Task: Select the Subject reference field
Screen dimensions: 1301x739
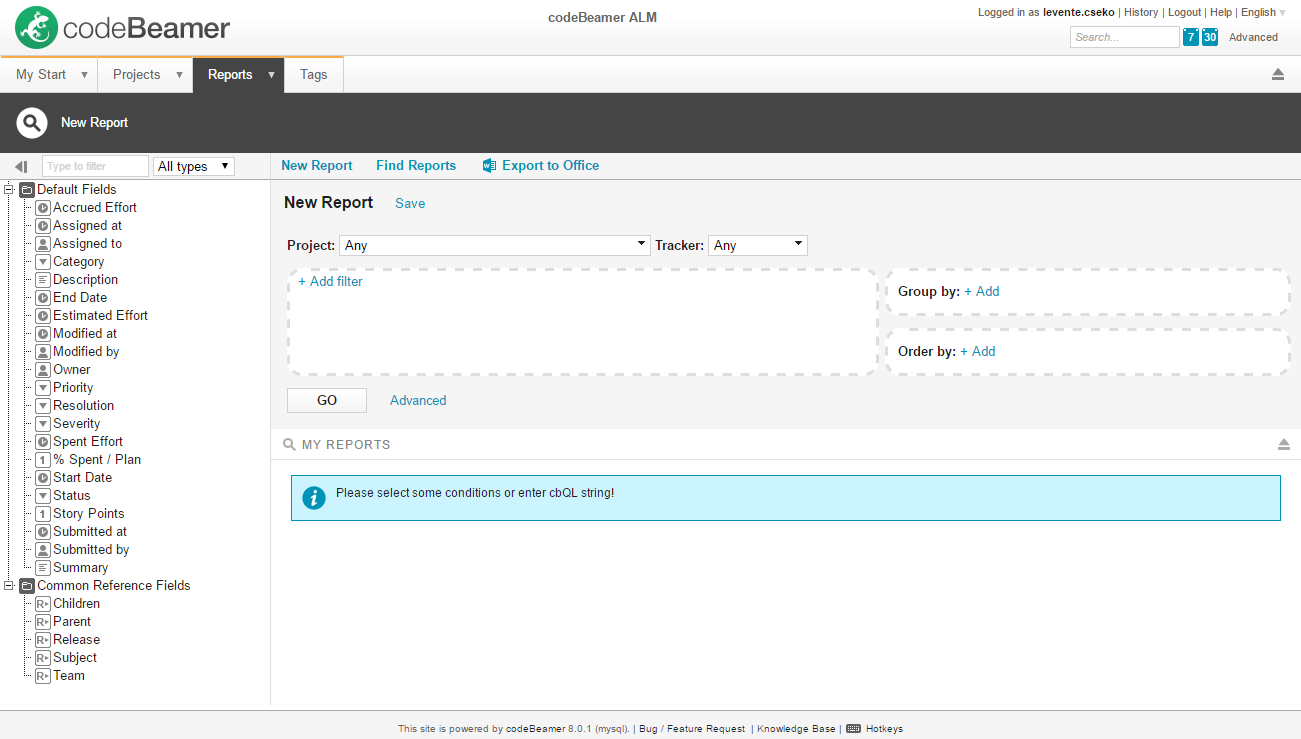Action: (x=75, y=658)
